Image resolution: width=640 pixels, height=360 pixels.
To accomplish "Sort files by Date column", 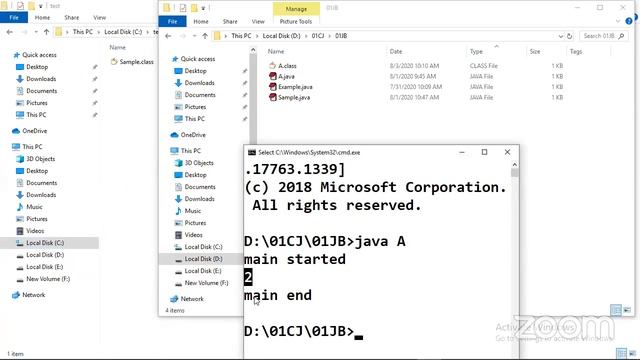I will 396,51.
